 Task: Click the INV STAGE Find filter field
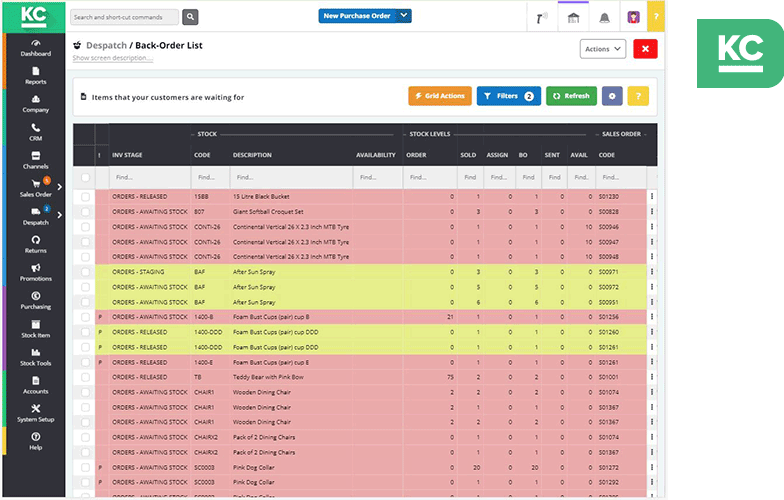150,177
